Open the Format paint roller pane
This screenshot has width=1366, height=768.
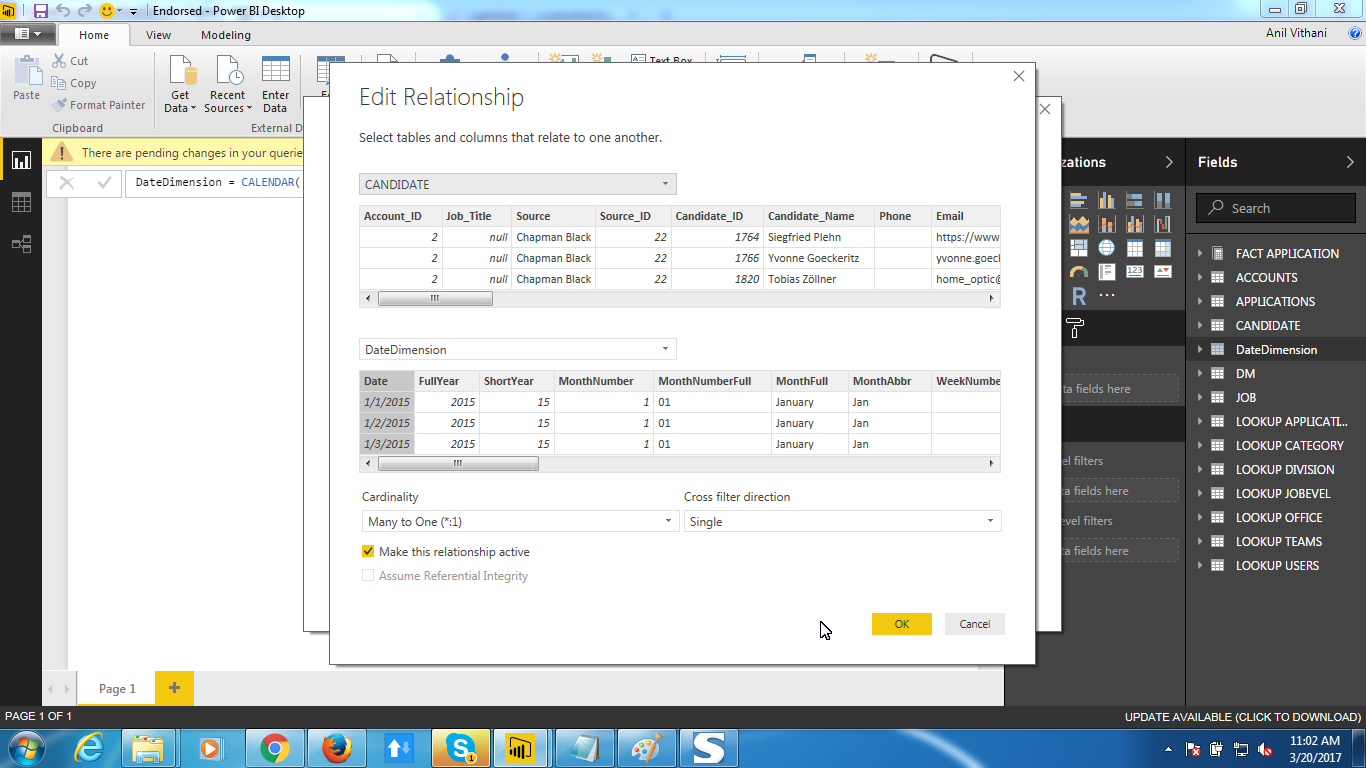[x=1075, y=327]
